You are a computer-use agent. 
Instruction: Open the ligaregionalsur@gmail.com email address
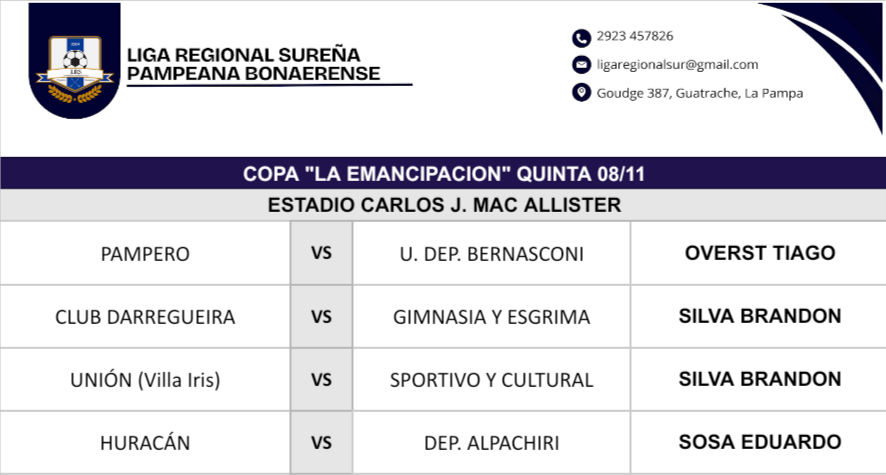click(x=677, y=65)
